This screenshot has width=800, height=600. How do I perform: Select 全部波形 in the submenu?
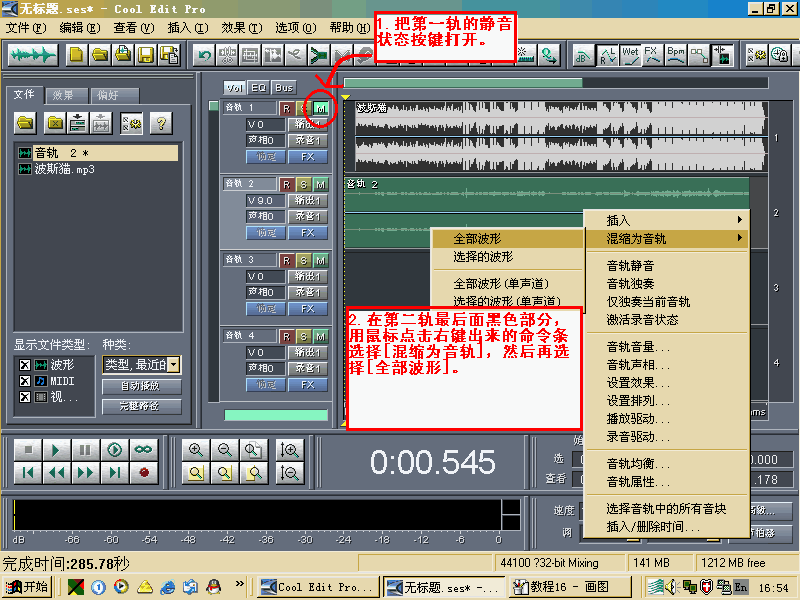click(x=508, y=238)
